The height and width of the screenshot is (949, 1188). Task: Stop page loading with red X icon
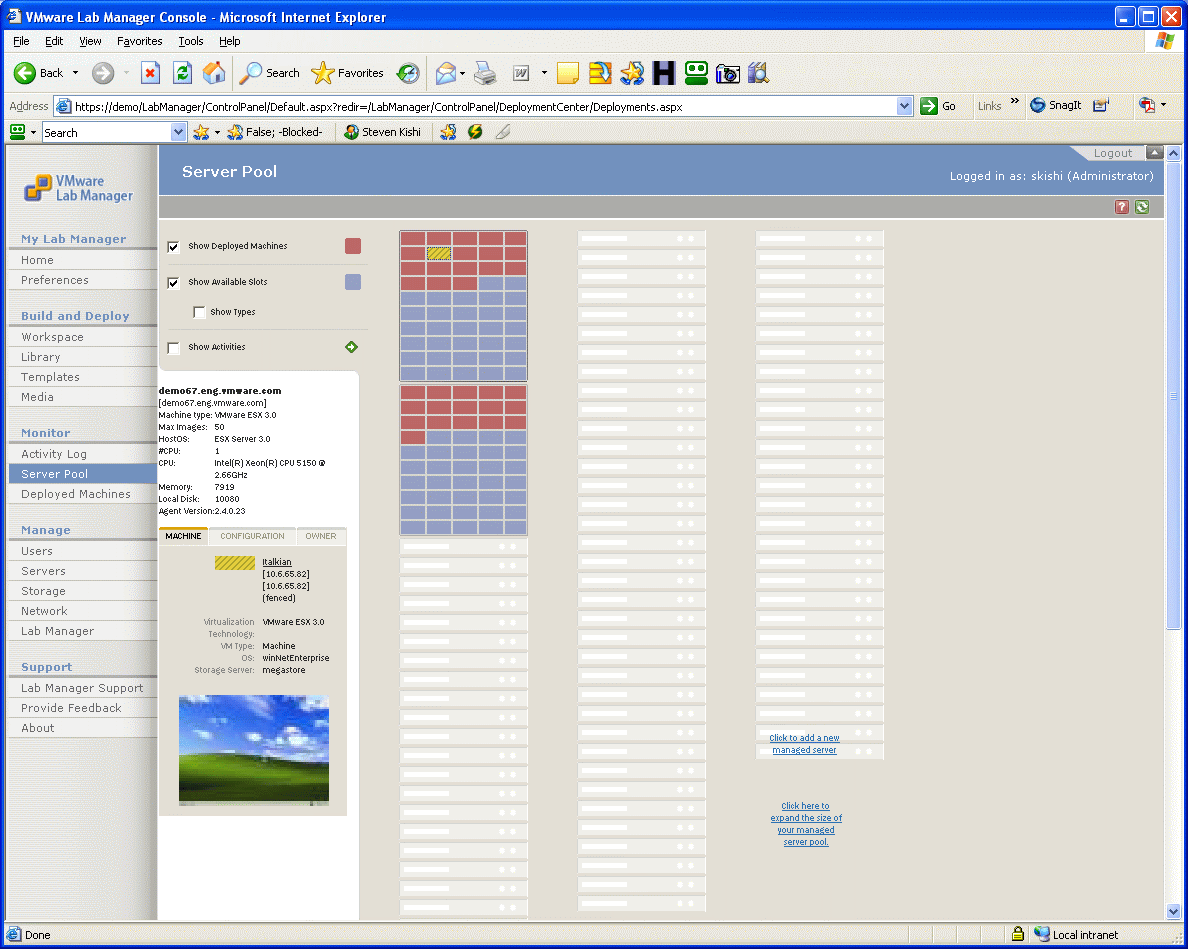coord(150,73)
